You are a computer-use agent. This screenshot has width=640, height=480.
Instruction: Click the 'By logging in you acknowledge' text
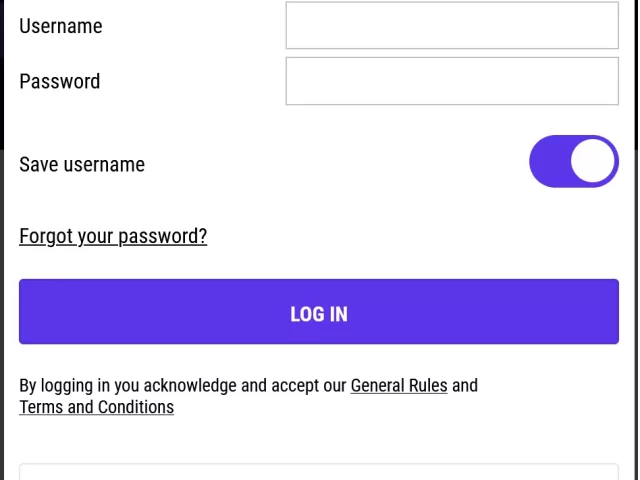point(182,385)
